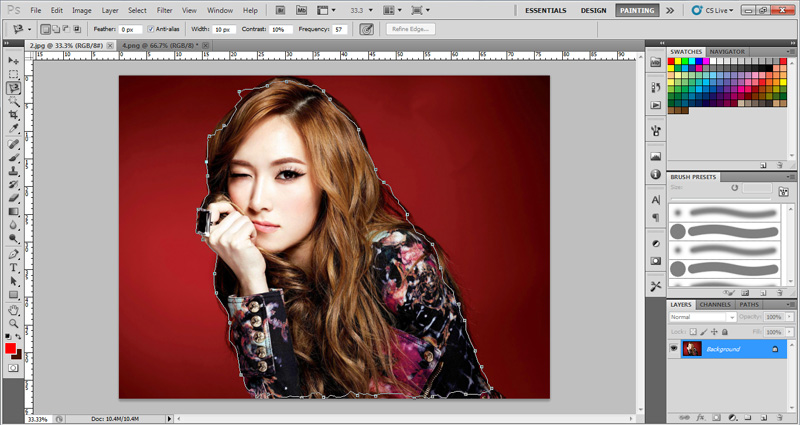The height and width of the screenshot is (425, 800).
Task: Launch Mini Bridge
Action: [302, 10]
